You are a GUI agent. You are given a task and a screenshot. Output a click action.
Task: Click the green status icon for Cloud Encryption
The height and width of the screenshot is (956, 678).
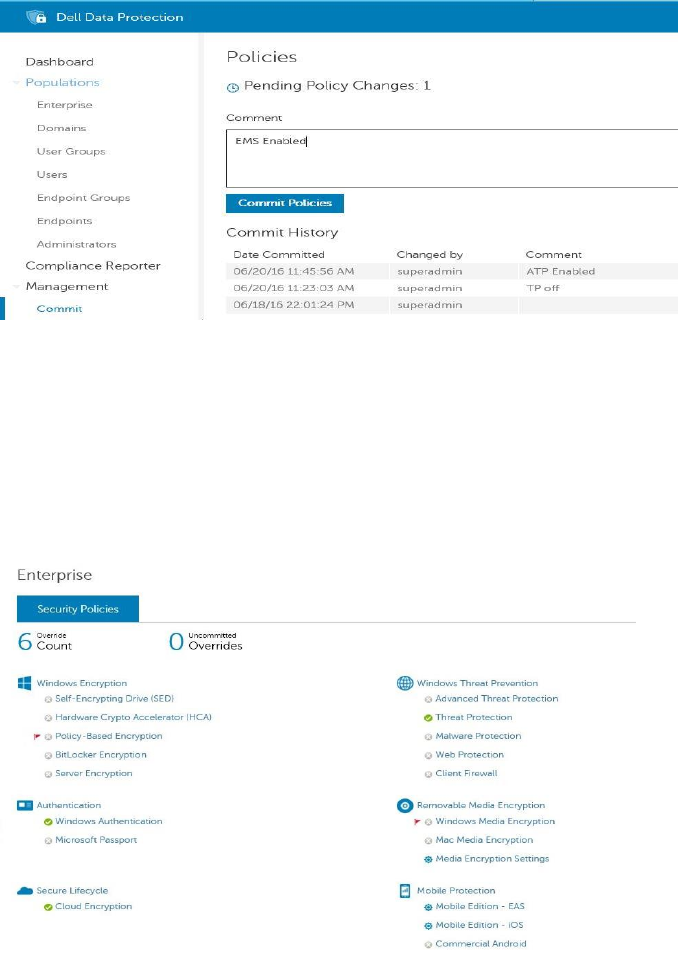point(48,907)
